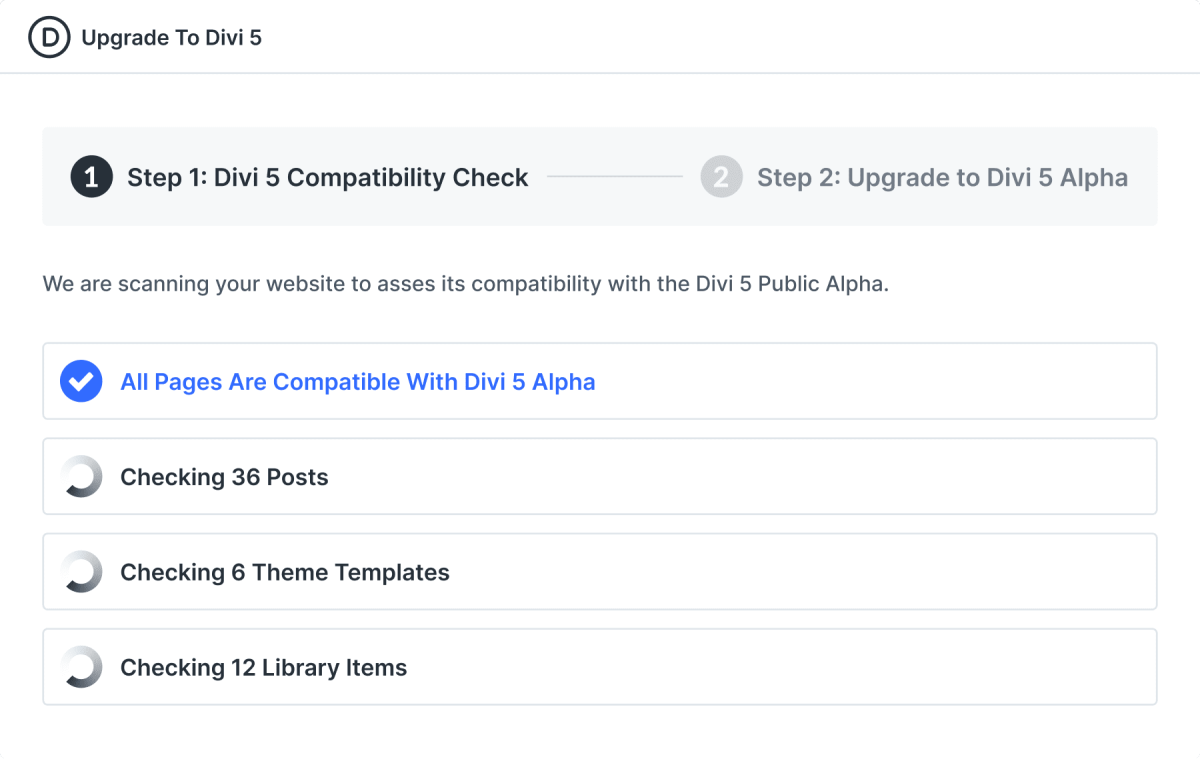Click the Checking 12 Library Items card
Screen dimensions: 1200x759
coord(600,667)
